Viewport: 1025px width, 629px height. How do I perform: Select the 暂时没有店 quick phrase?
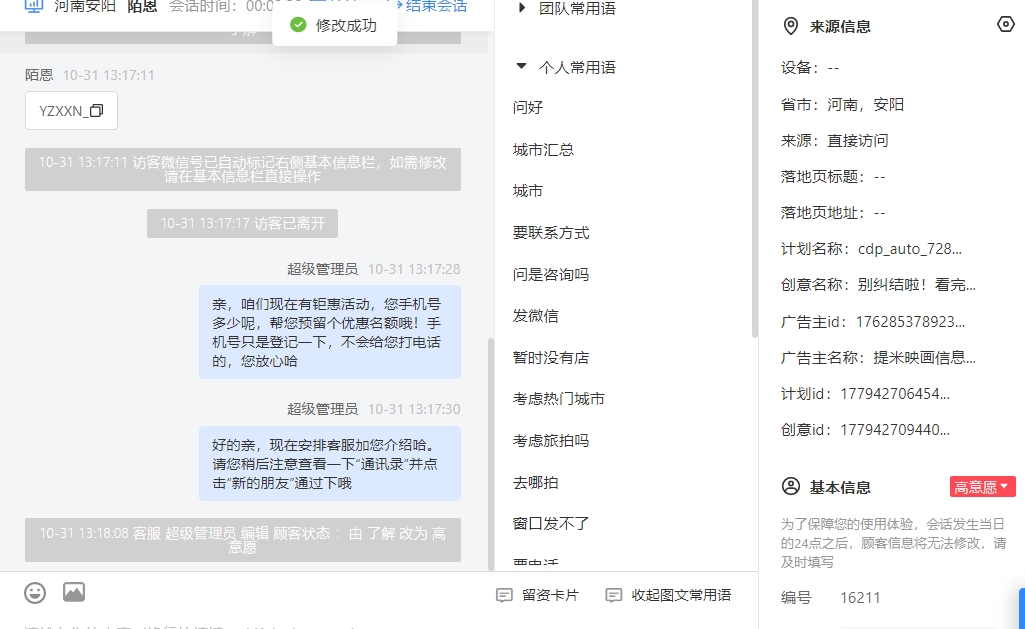551,358
